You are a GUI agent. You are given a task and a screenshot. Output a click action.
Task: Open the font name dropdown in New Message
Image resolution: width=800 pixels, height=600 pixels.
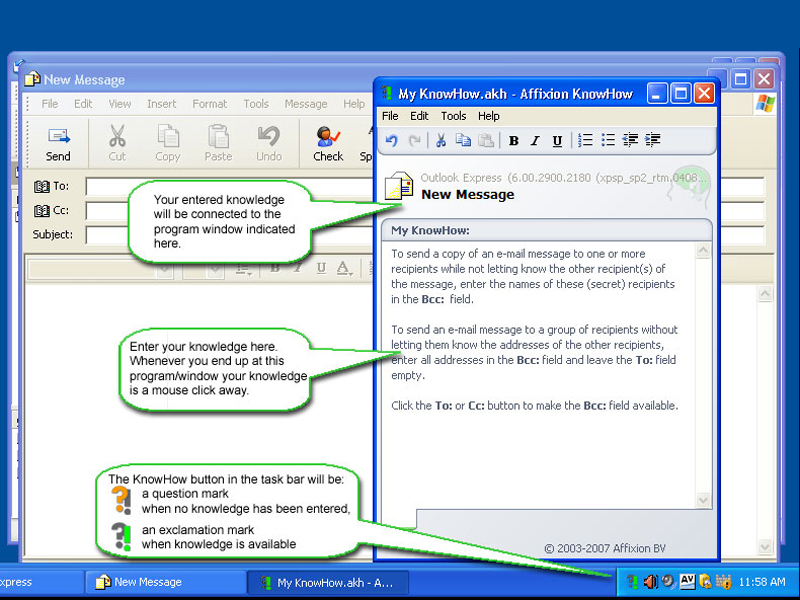tap(164, 270)
